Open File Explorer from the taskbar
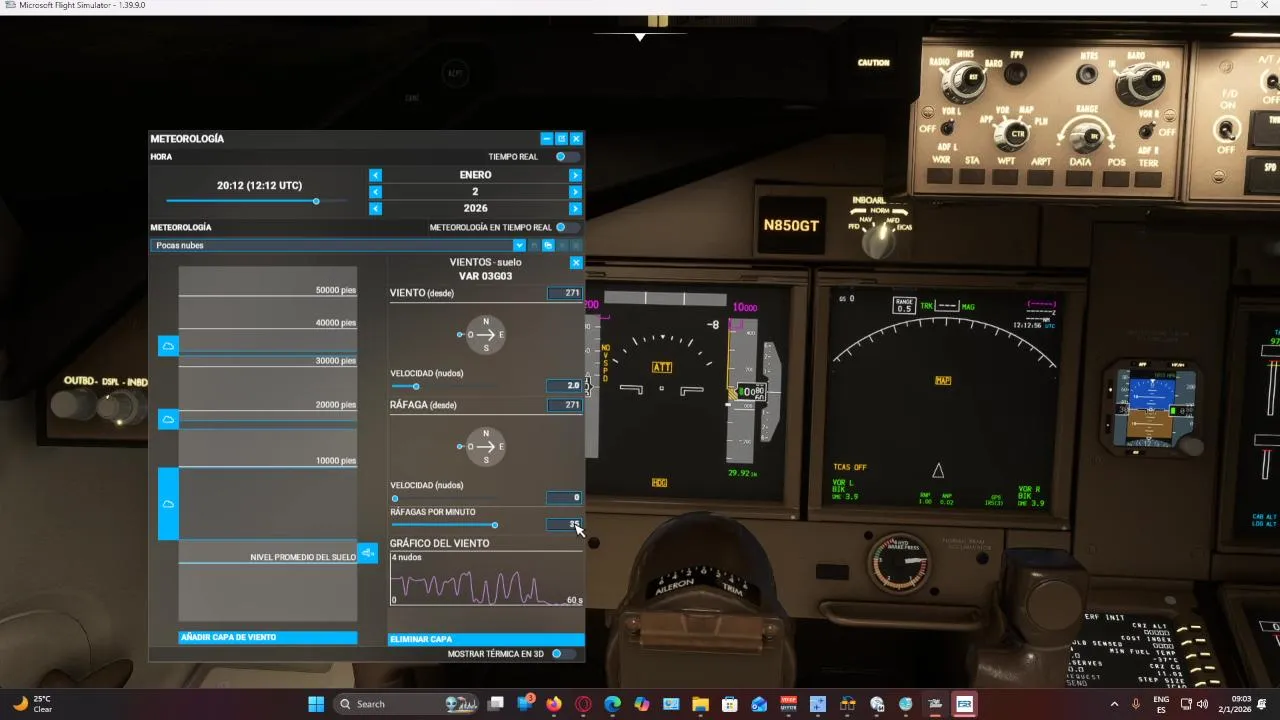 pyautogui.click(x=700, y=704)
